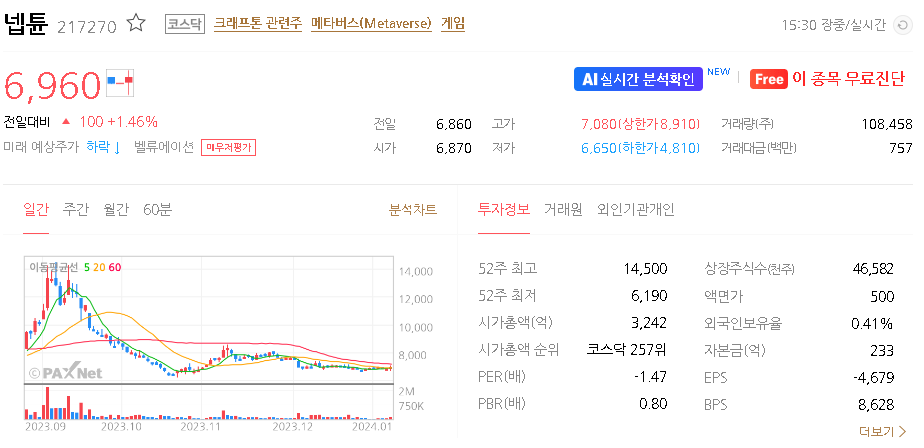
Task: Click the change value 100 +1.46%
Action: [x=118, y=122]
